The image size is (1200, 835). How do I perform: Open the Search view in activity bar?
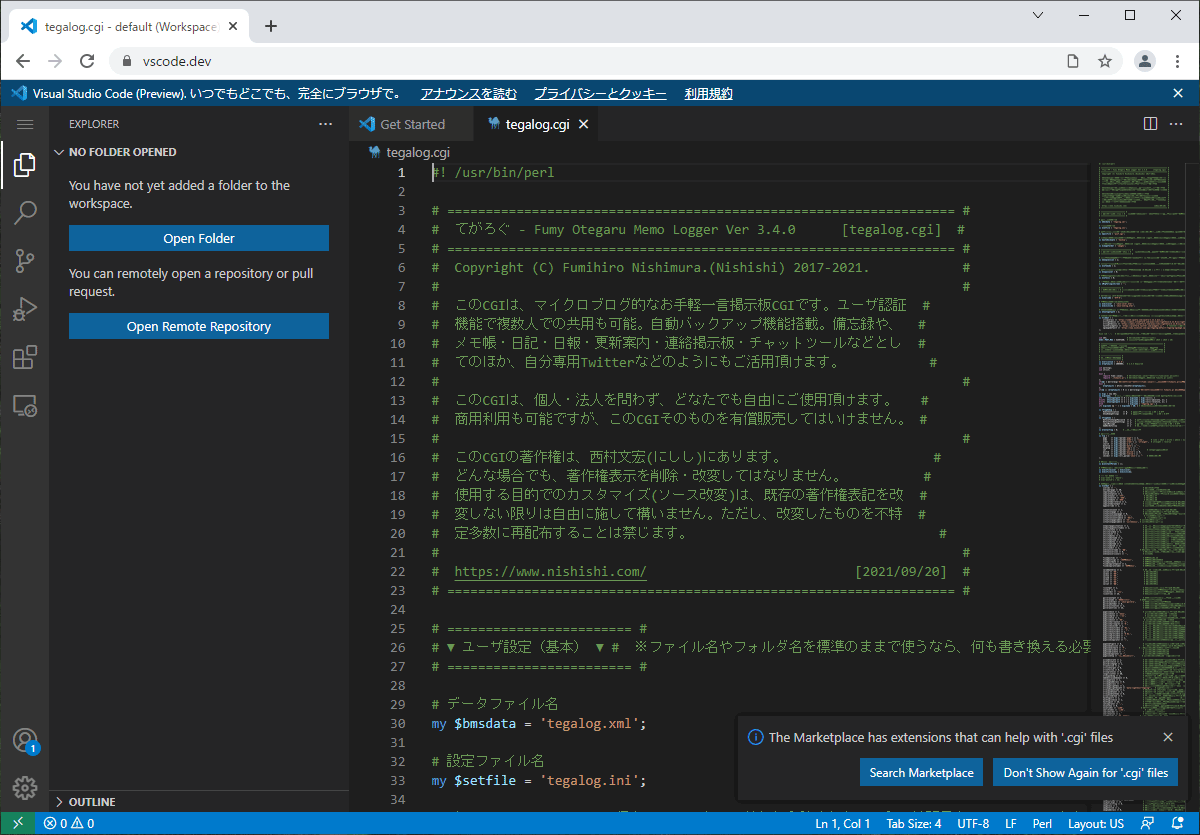click(25, 213)
